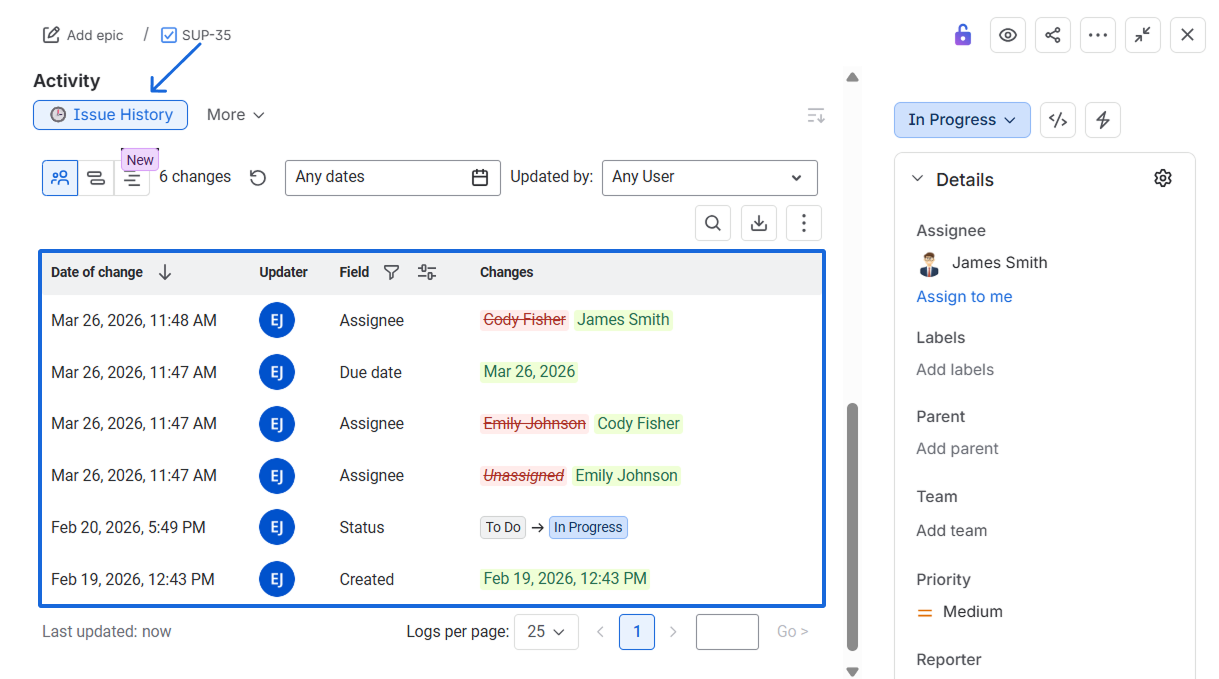Click the export download icon

(x=759, y=223)
